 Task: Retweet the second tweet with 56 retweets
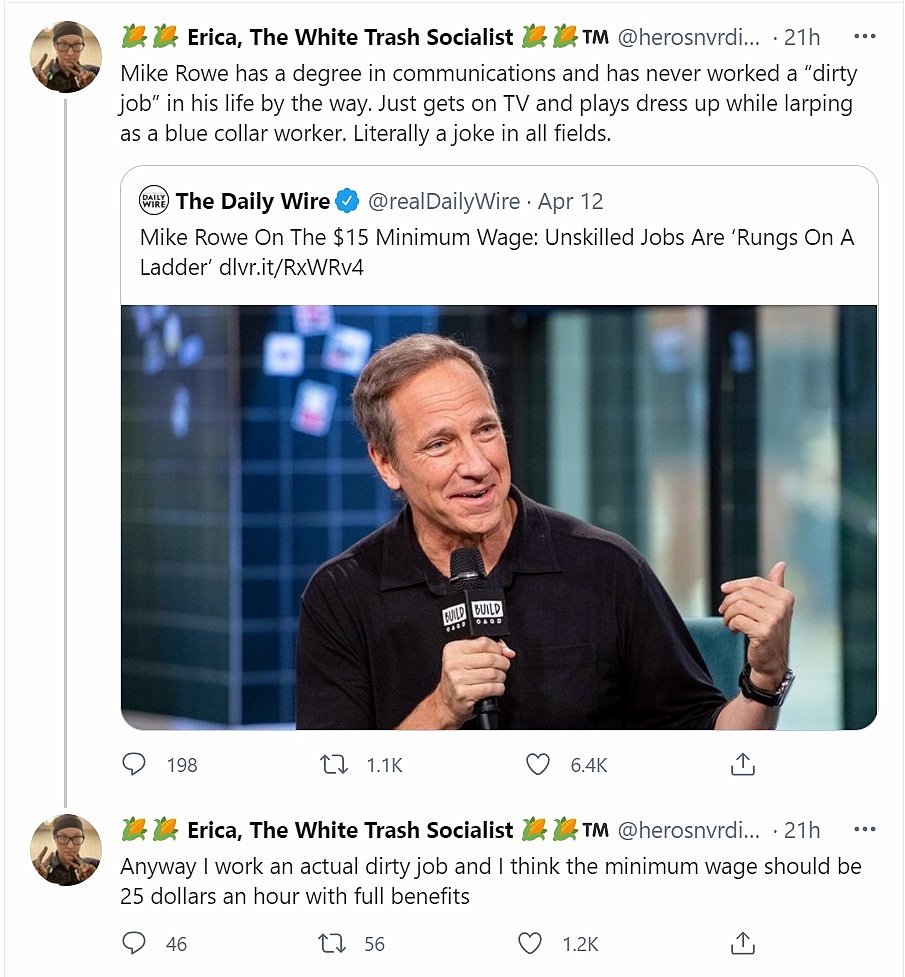click(333, 943)
